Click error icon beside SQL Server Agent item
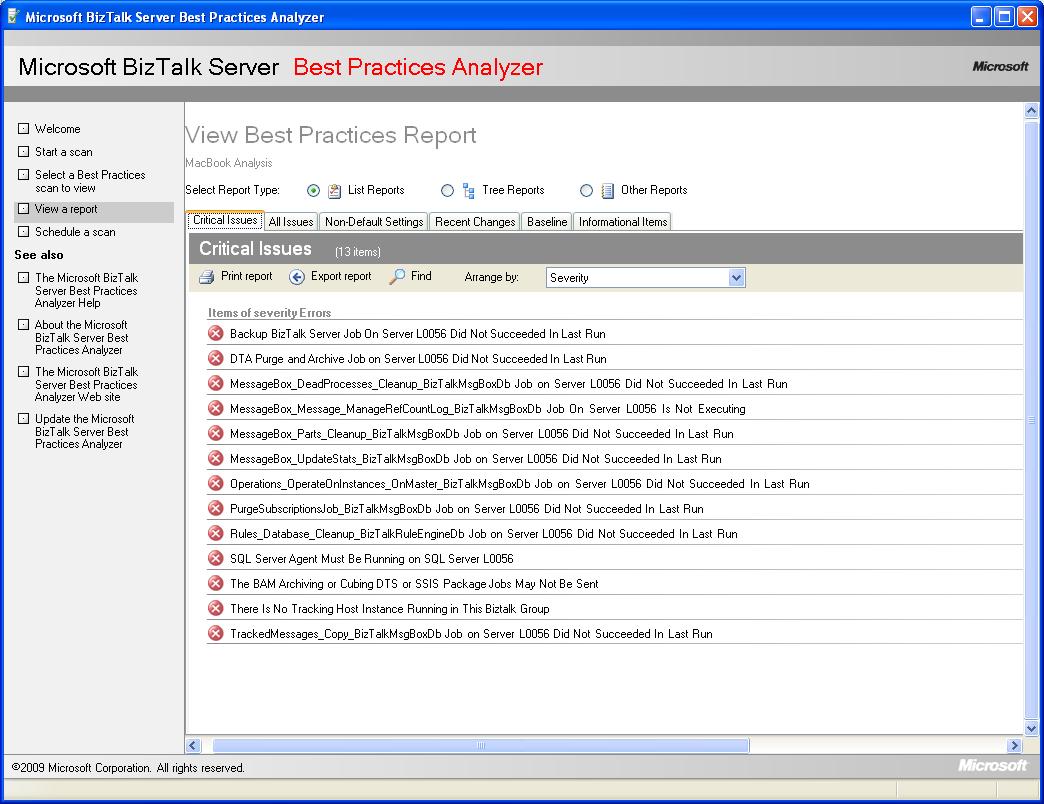The image size is (1044, 804). [x=216, y=558]
